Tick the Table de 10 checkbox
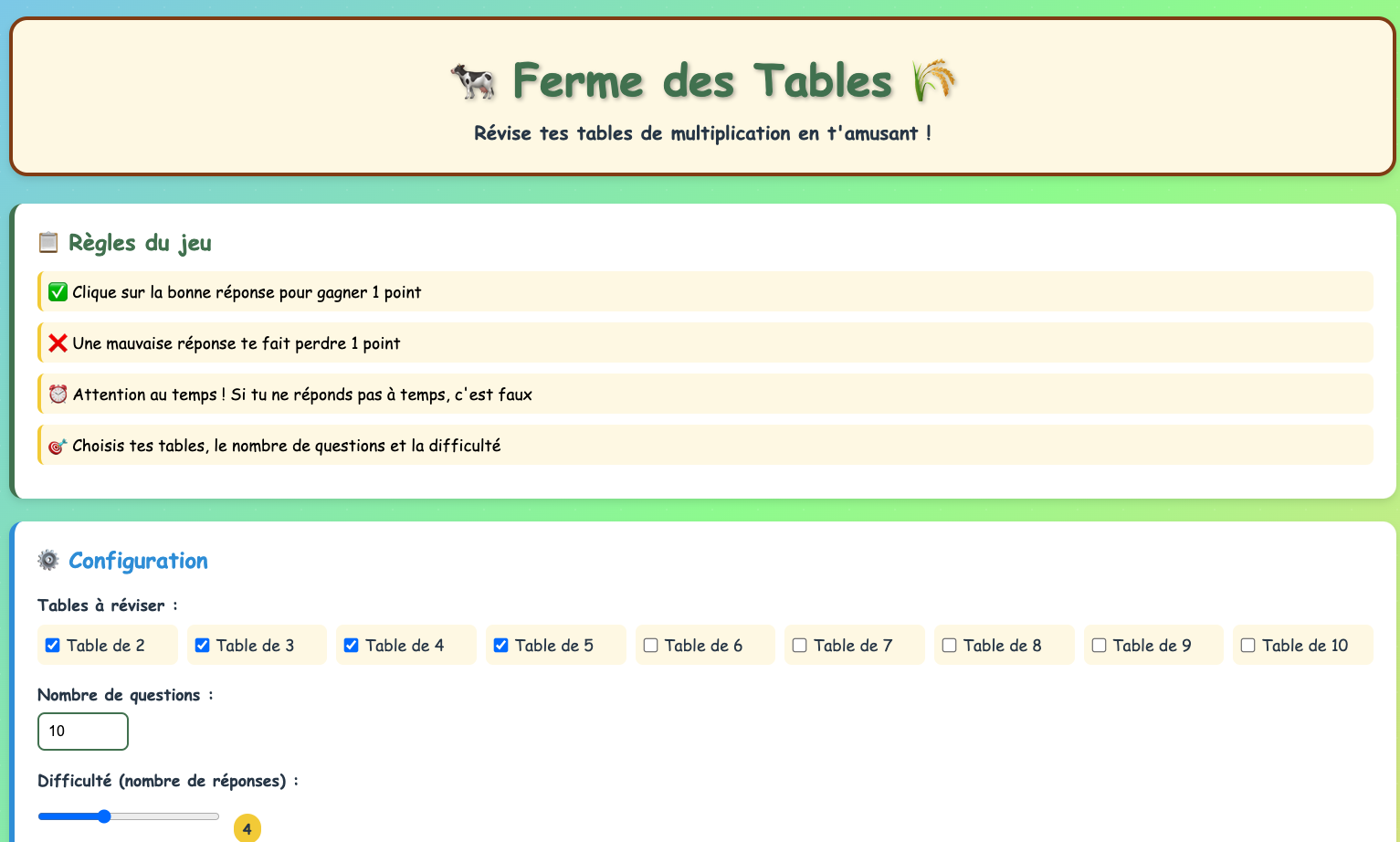1400x842 pixels. (x=1247, y=646)
